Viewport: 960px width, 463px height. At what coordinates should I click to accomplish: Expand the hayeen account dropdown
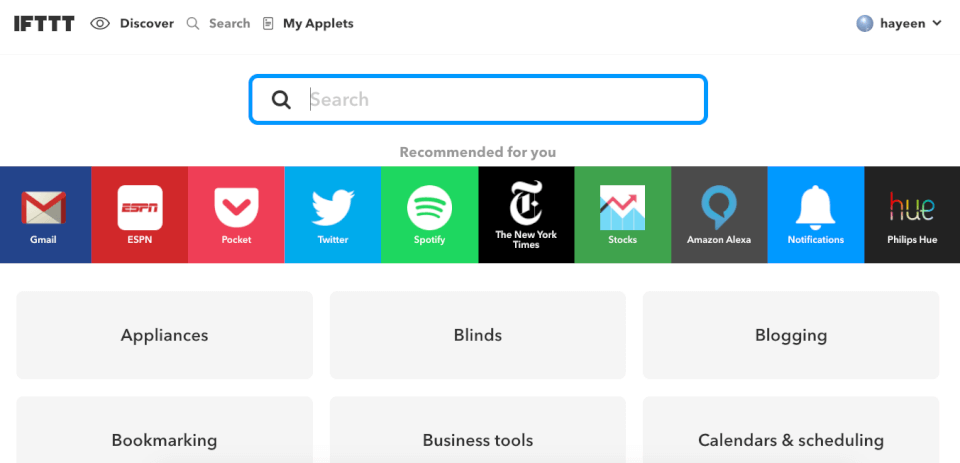pyautogui.click(x=899, y=24)
